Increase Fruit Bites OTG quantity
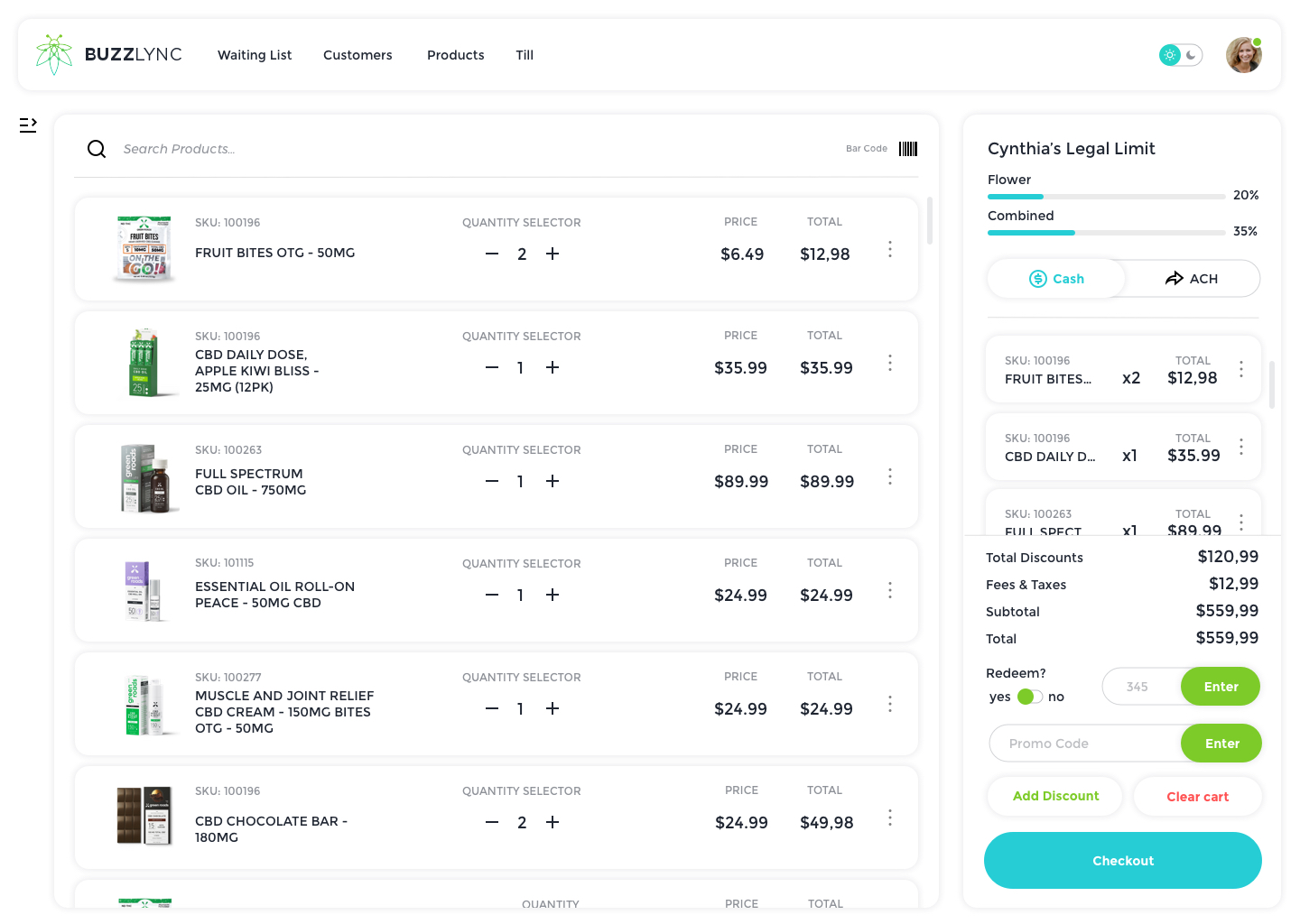The height and width of the screenshot is (924, 1300). click(x=552, y=254)
